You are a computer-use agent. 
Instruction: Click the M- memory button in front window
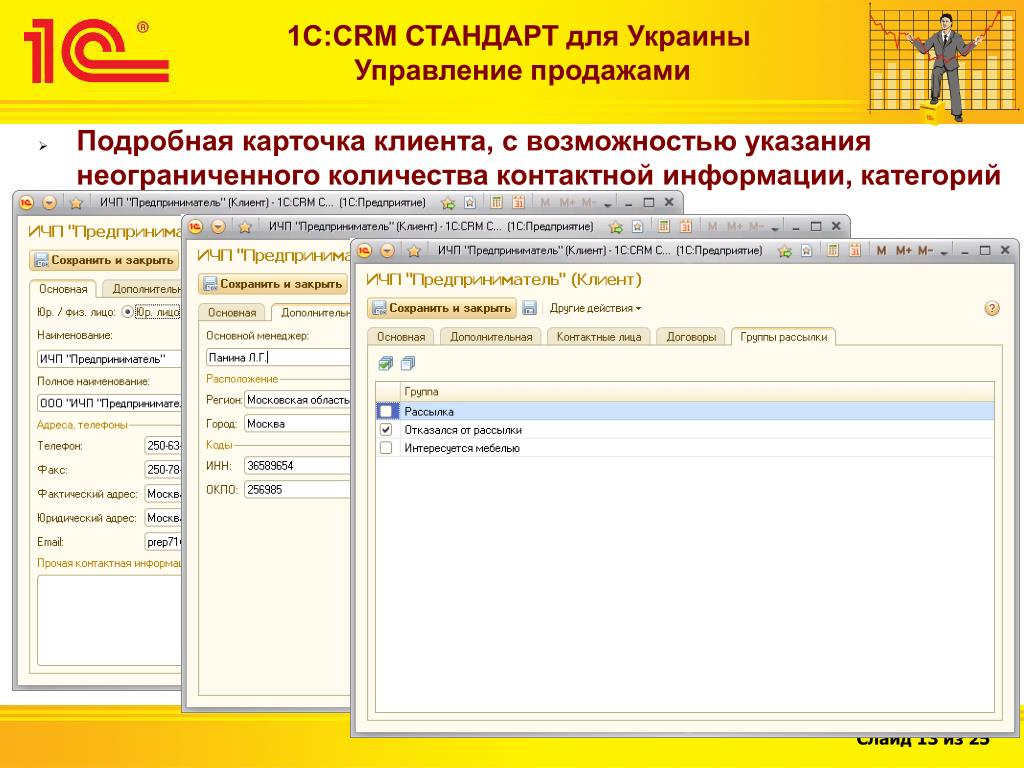tap(925, 251)
